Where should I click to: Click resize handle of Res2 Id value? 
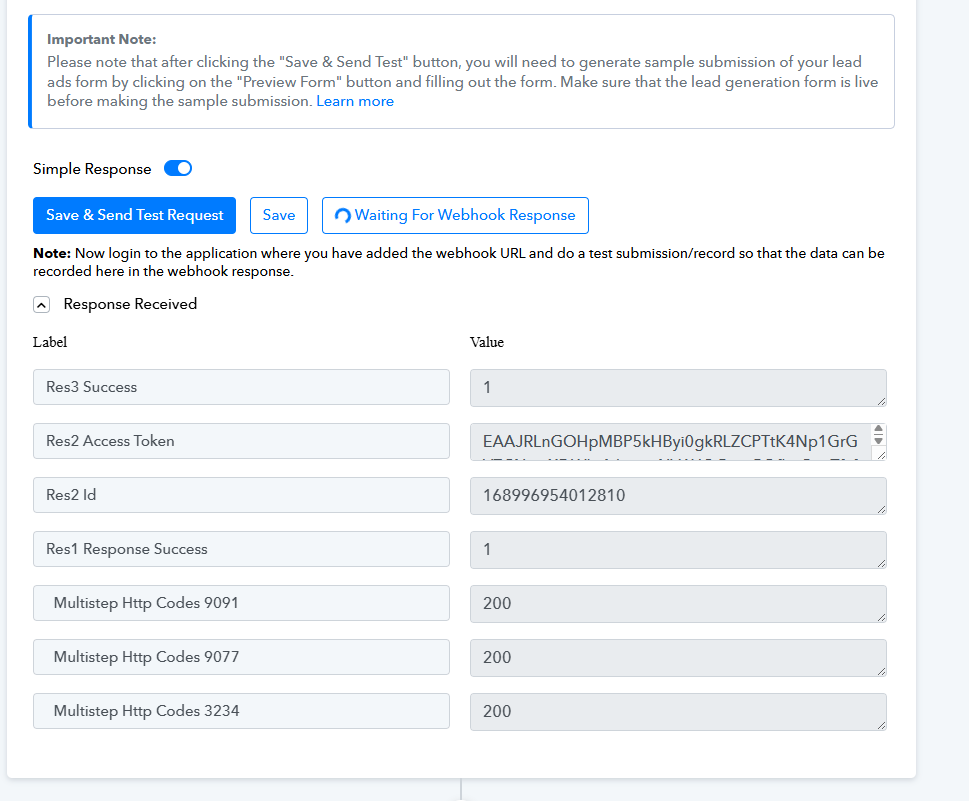(880, 509)
